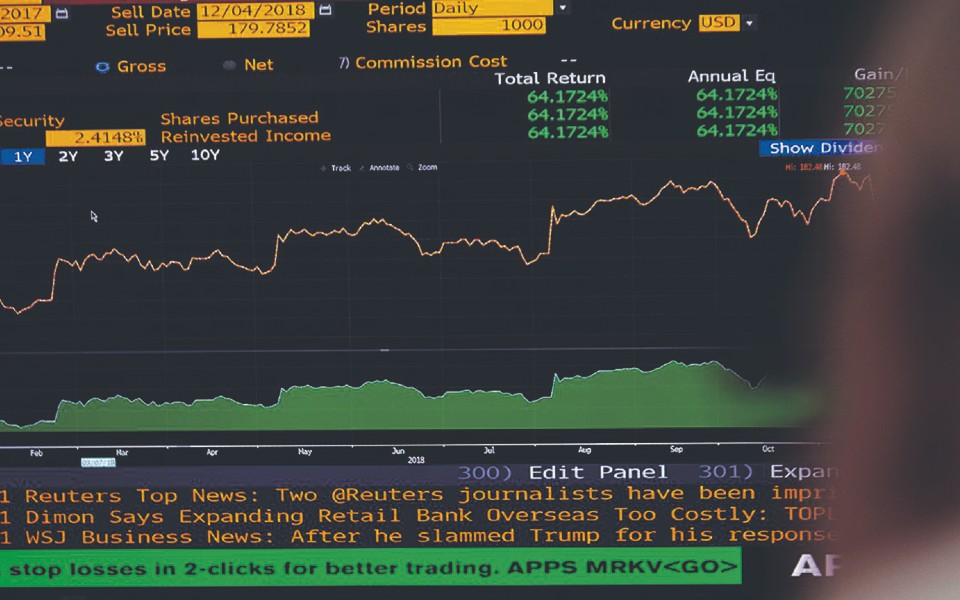Switch to the 5Y time range tab
Viewport: 960px width, 600px height.
[x=159, y=155]
